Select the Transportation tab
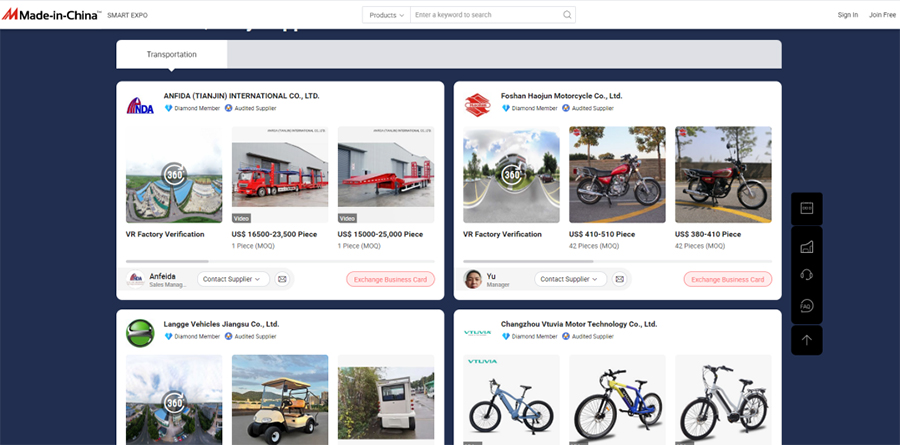Screen dimensions: 900x445 [172, 54]
